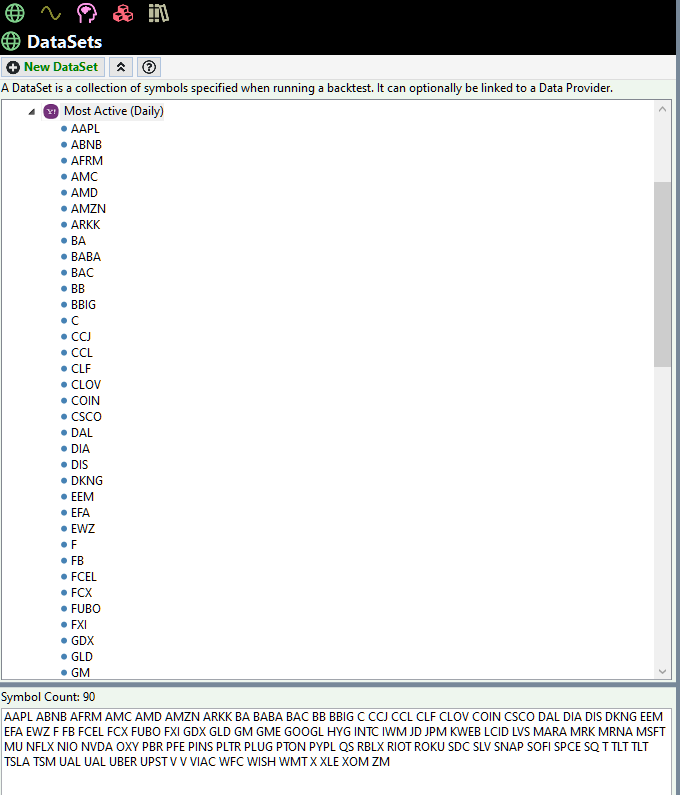
Task: Select the FCEL symbol
Action: pyautogui.click(x=84, y=576)
